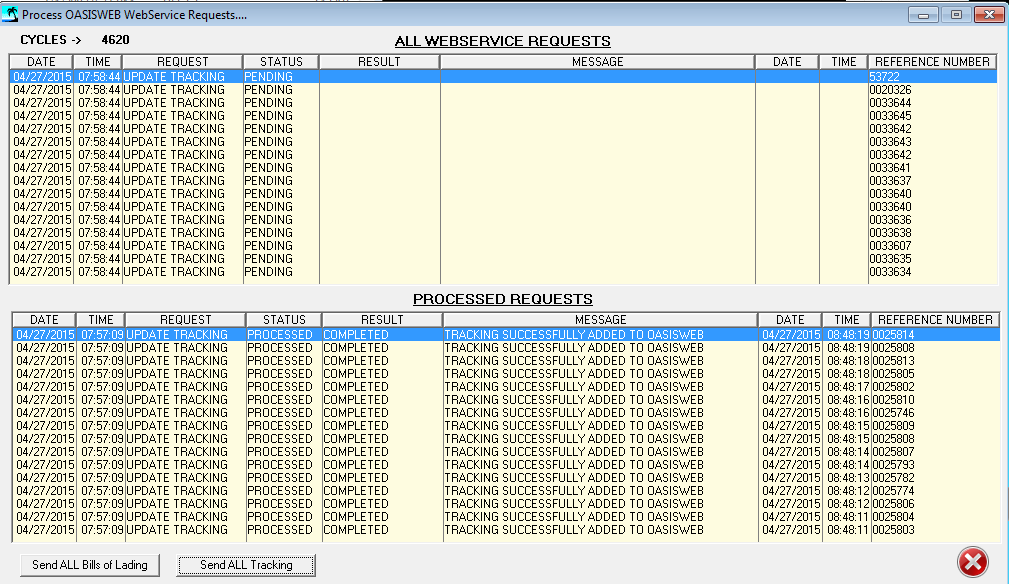The width and height of the screenshot is (1009, 584).
Task: Select processed row with reference 0025803
Action: coord(506,530)
